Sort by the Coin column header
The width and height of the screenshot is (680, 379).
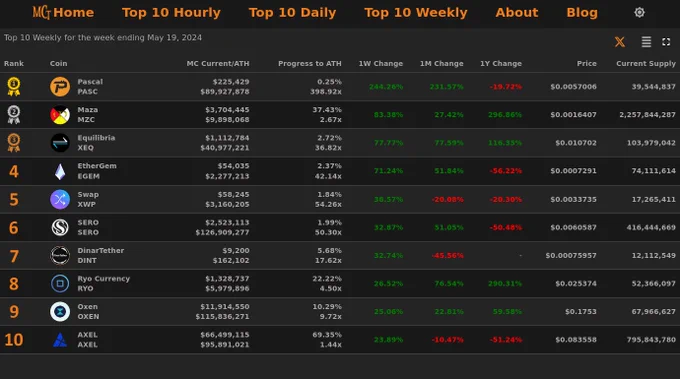pos(59,63)
